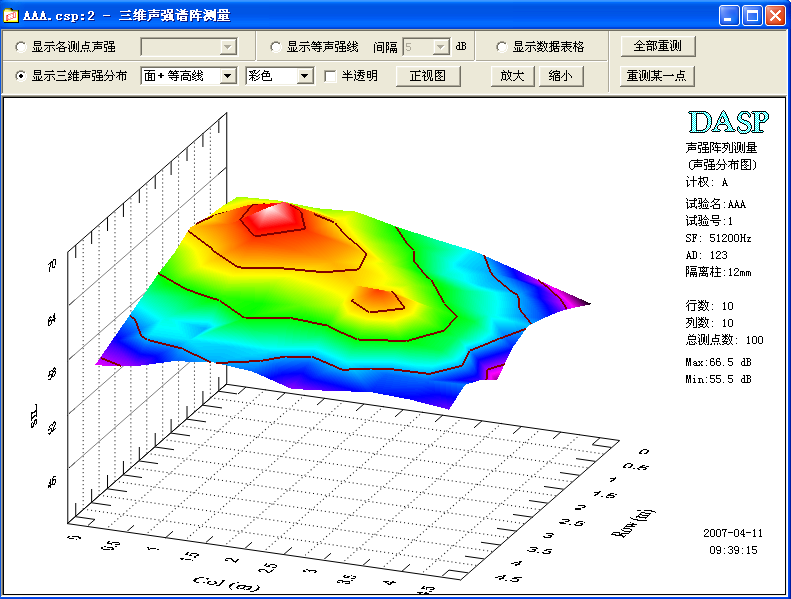Click the 放大 zoom in button

(512, 76)
